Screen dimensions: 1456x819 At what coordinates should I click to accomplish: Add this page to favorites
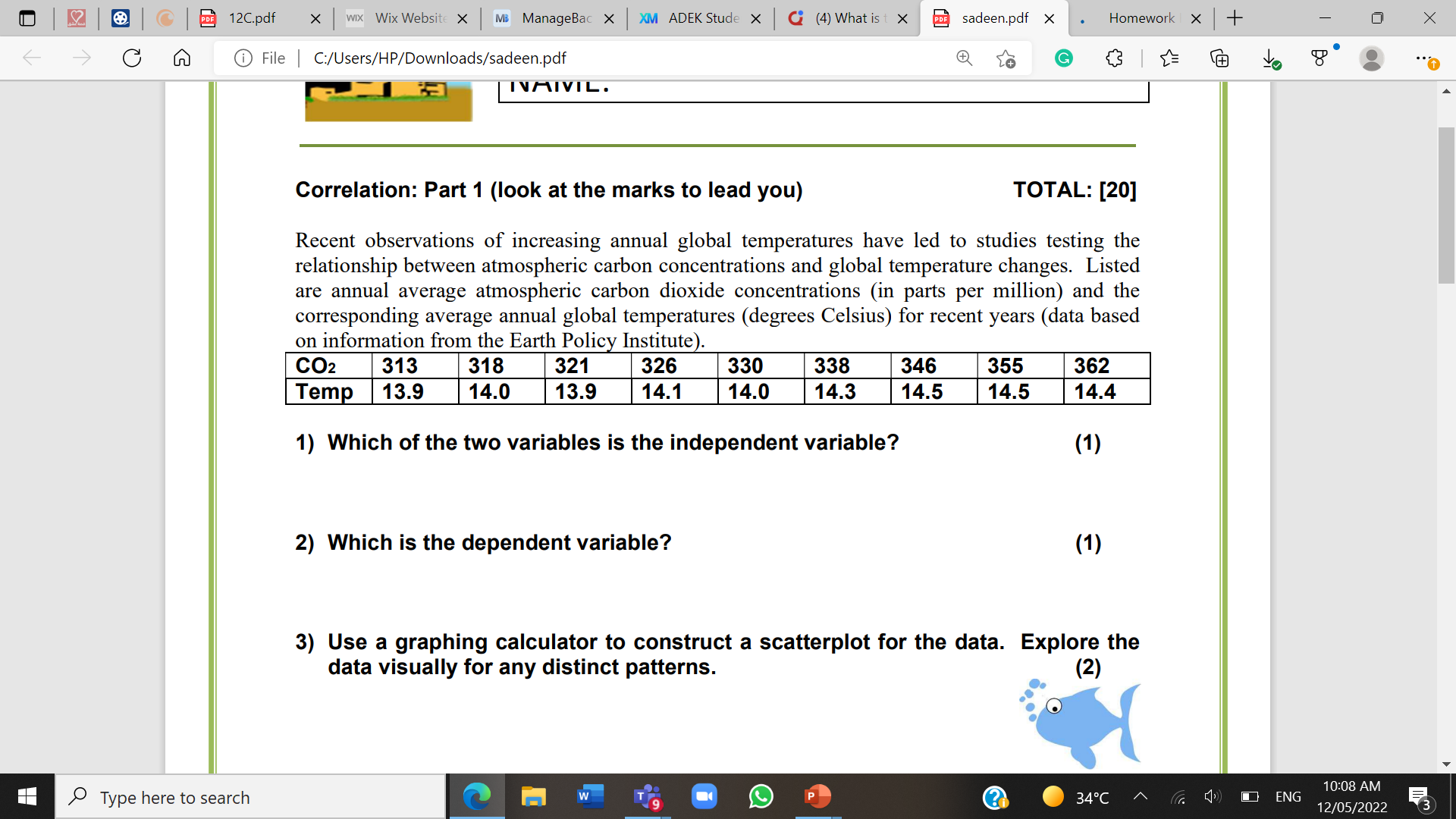(1006, 58)
